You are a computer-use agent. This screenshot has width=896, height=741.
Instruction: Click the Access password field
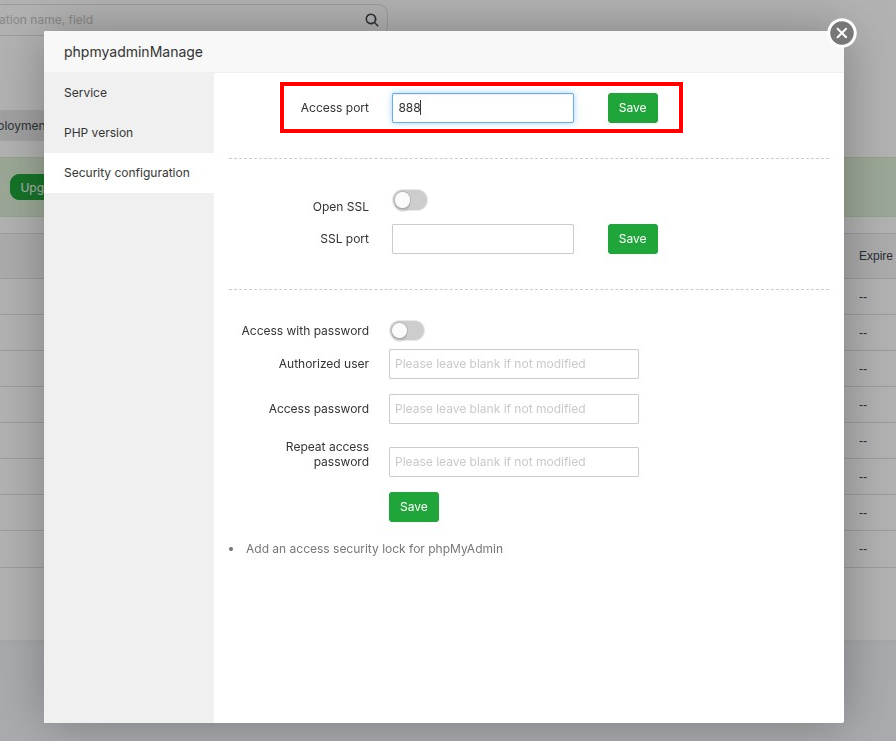pyautogui.click(x=514, y=409)
